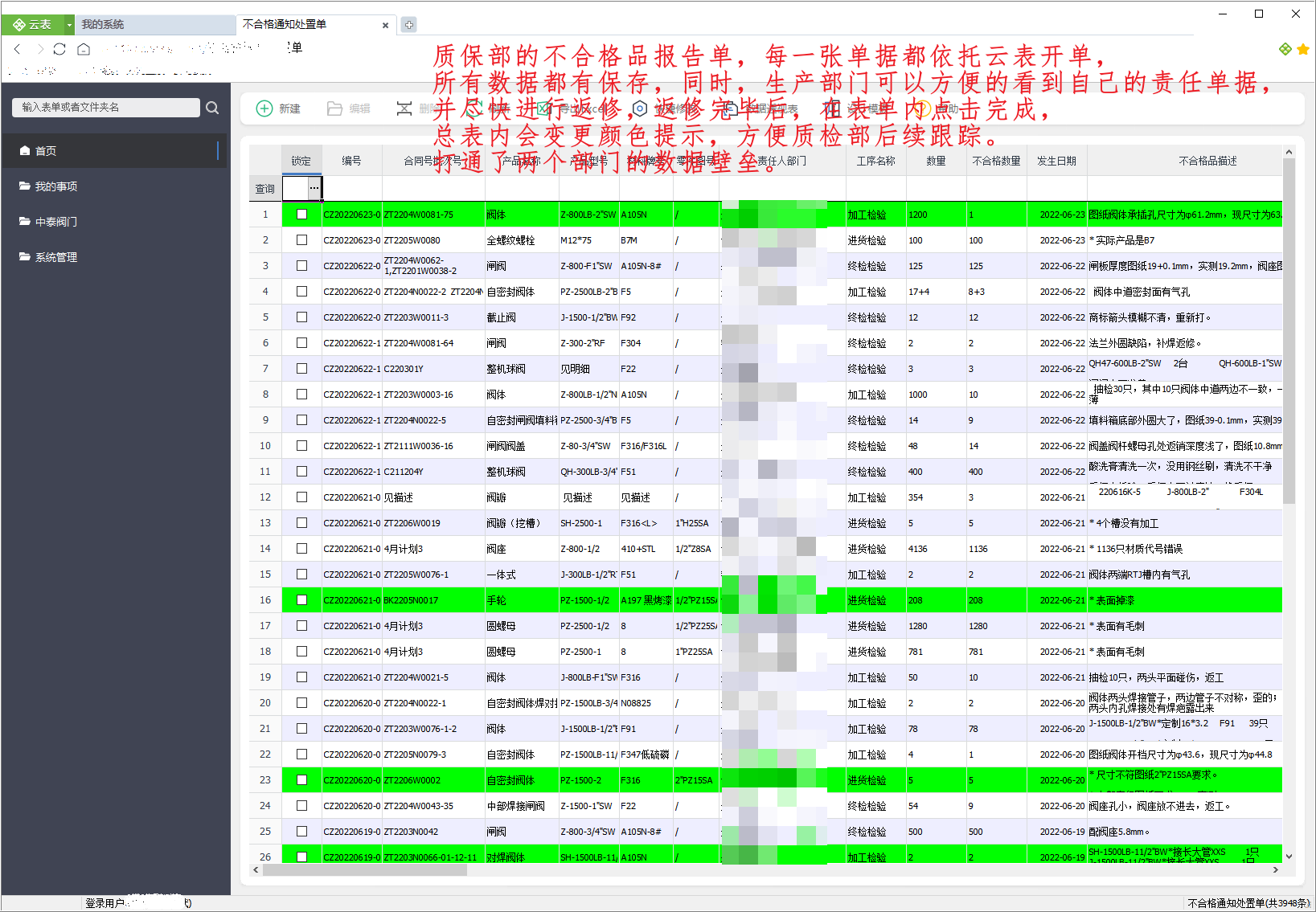
Task: Click the 数量 column header
Action: pos(936,161)
